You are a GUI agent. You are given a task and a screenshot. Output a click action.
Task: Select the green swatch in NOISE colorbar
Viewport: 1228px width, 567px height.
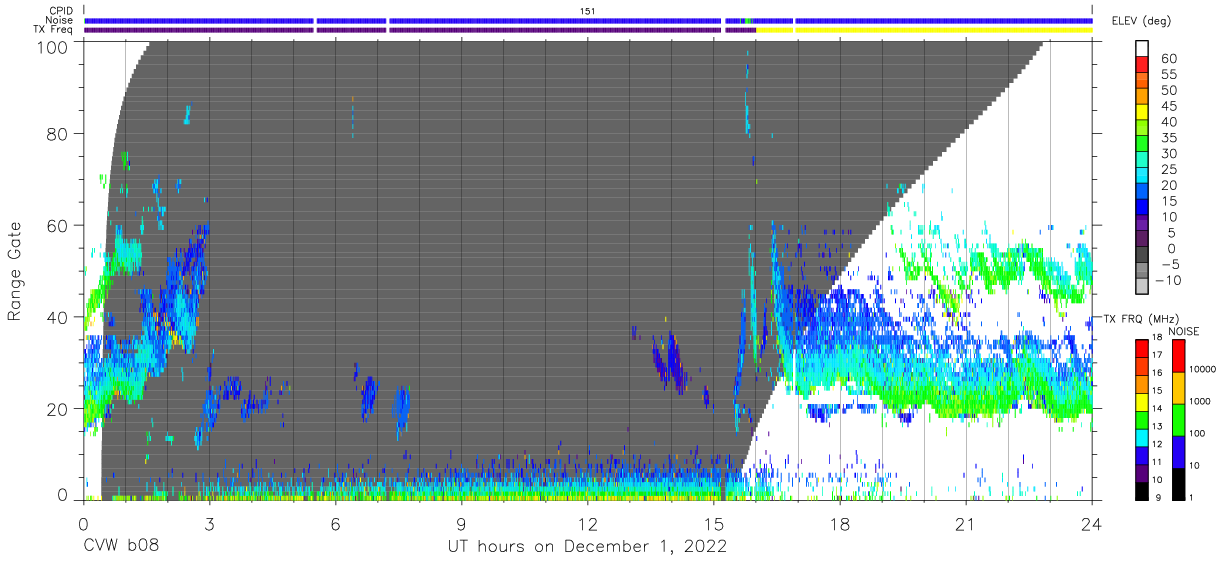(x=1177, y=420)
